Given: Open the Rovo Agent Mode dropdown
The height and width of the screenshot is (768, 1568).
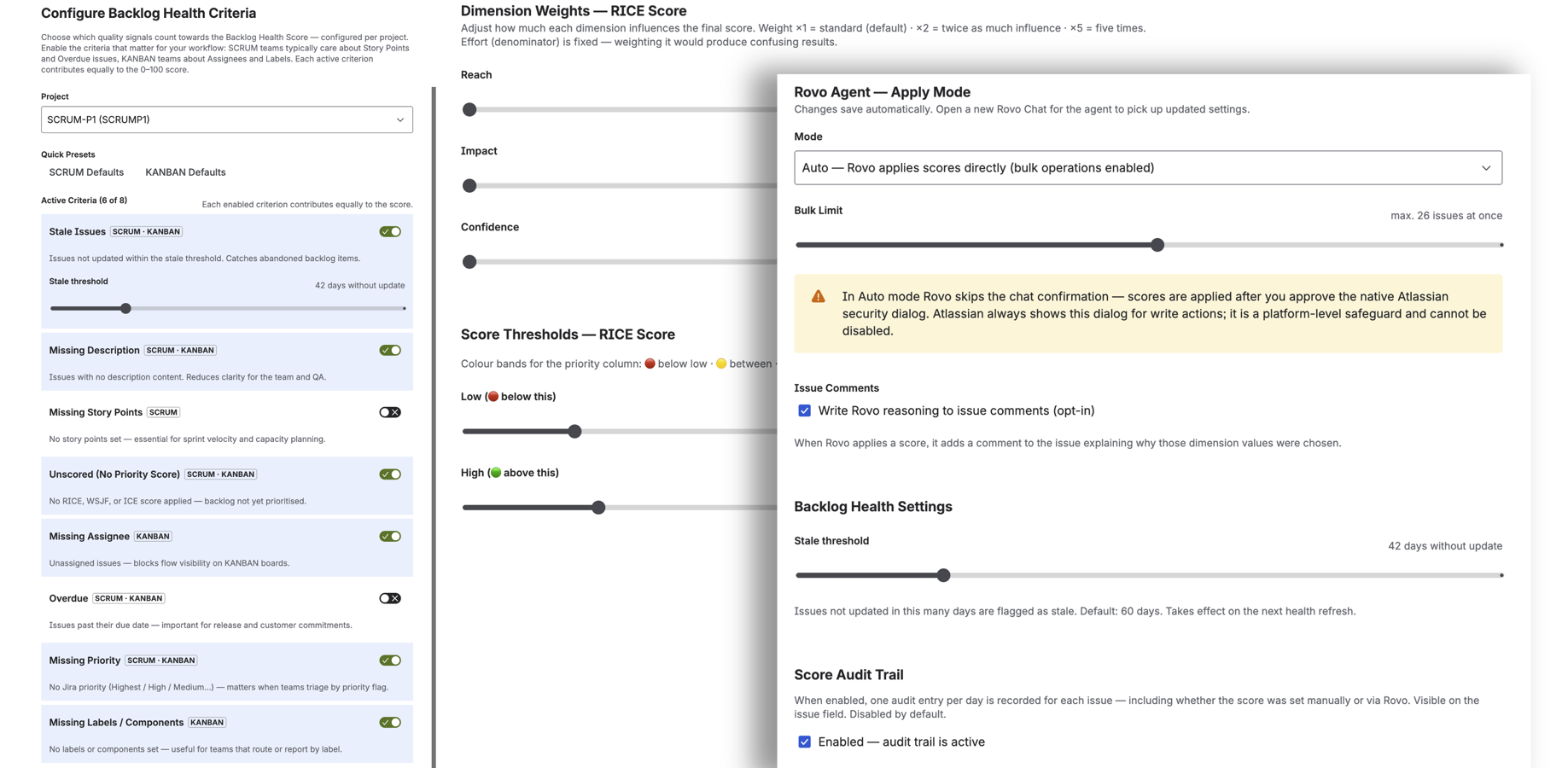Looking at the screenshot, I should click(1148, 167).
